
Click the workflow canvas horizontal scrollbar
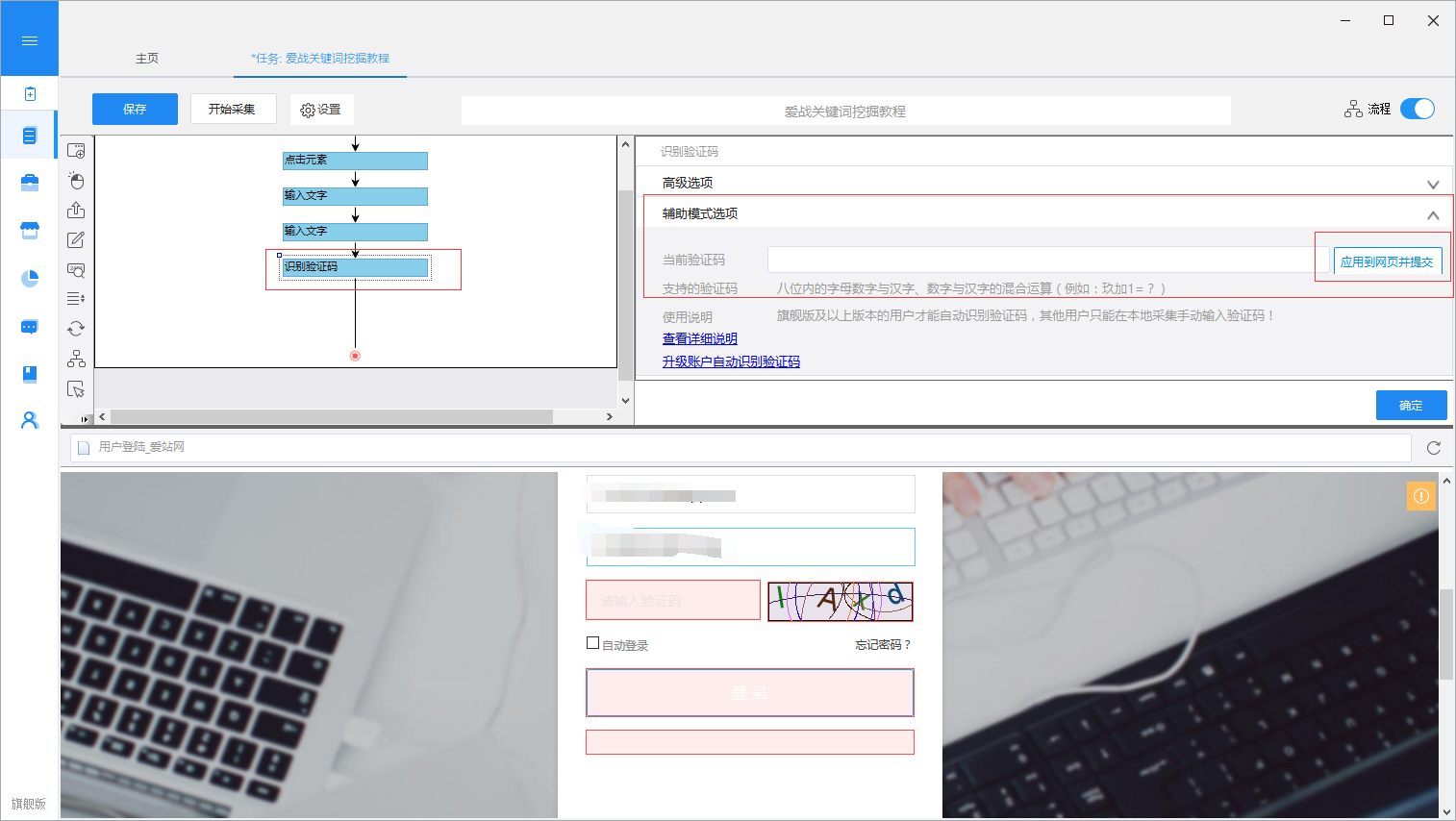coord(332,417)
